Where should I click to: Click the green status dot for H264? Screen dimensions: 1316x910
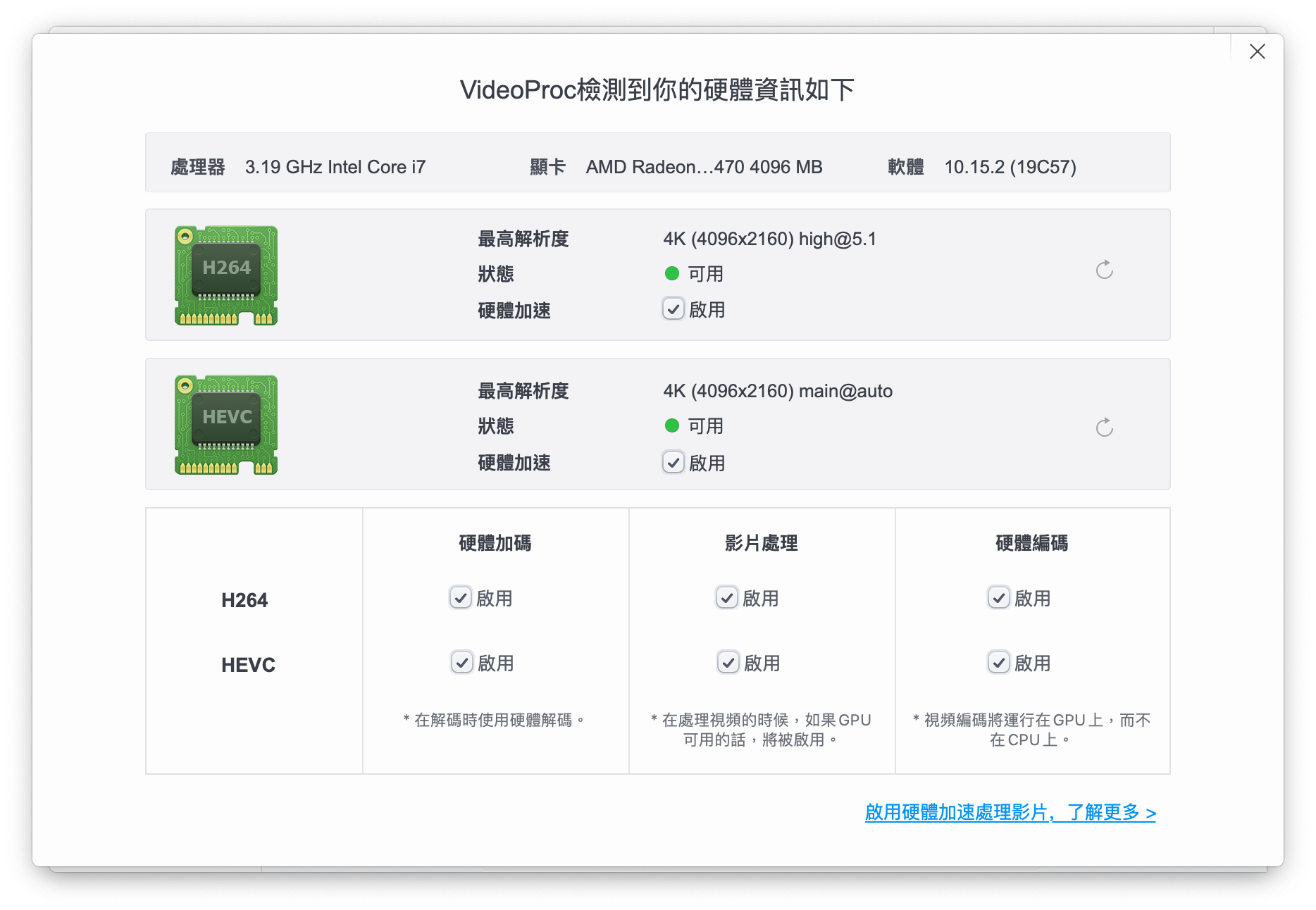672,273
